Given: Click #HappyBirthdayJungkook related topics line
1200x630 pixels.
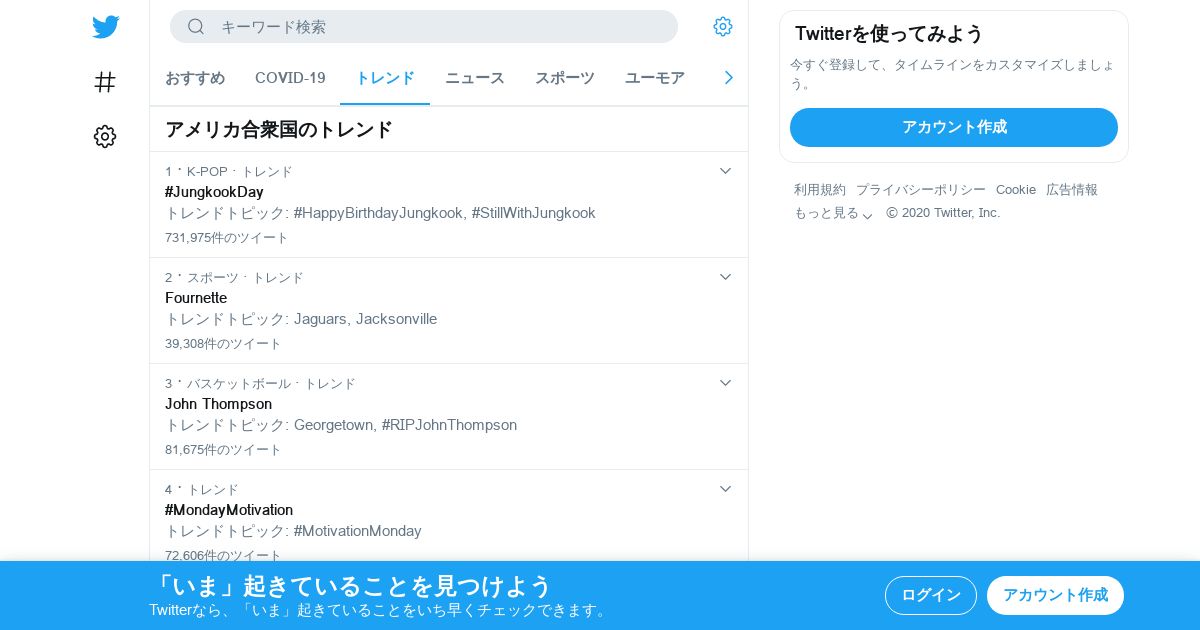Looking at the screenshot, I should tap(380, 213).
